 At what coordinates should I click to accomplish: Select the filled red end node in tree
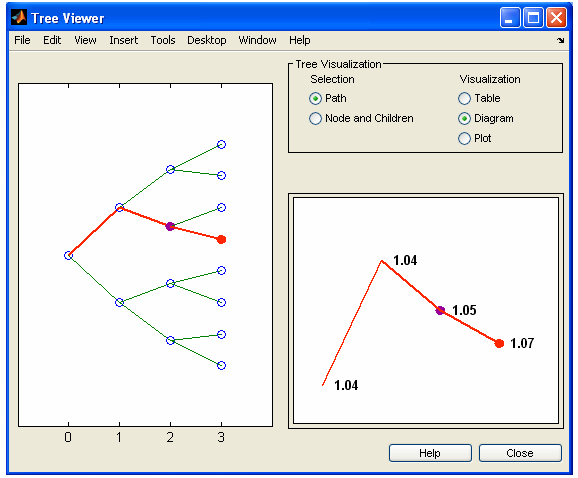point(221,240)
